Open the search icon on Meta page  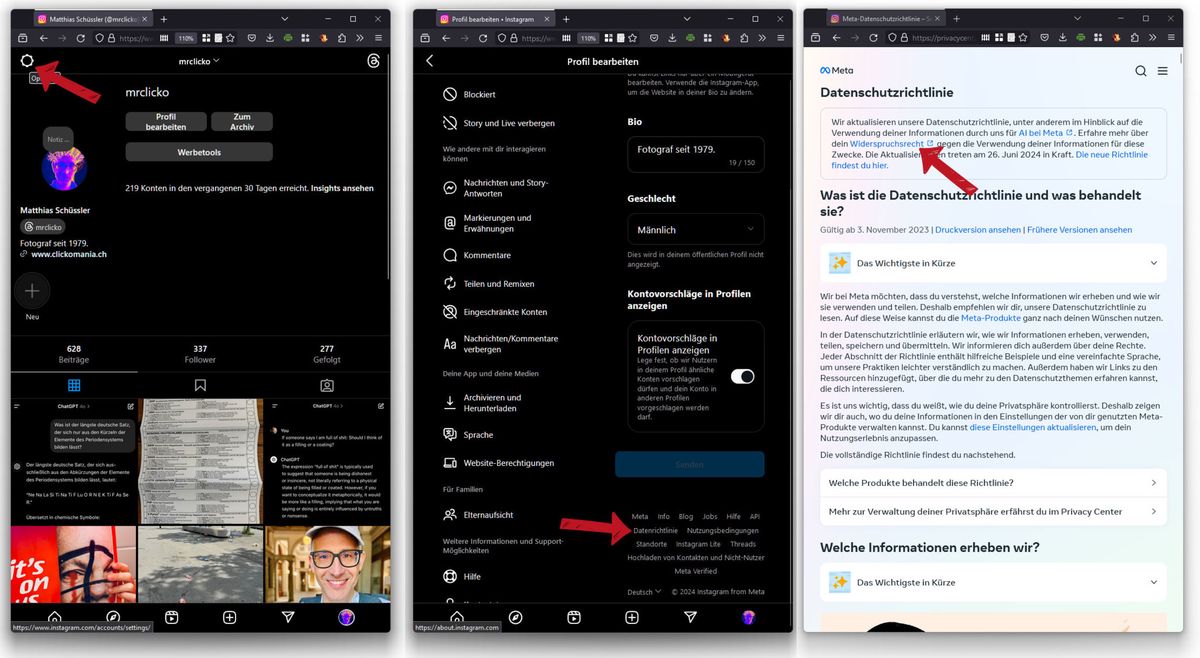click(1141, 71)
